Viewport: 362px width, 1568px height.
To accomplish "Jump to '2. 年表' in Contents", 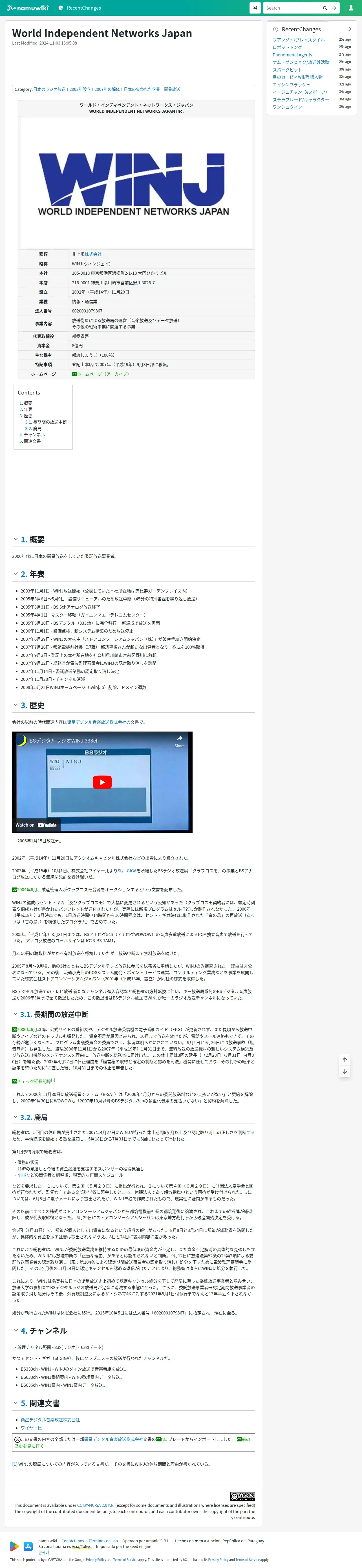I will pyautogui.click(x=26, y=410).
